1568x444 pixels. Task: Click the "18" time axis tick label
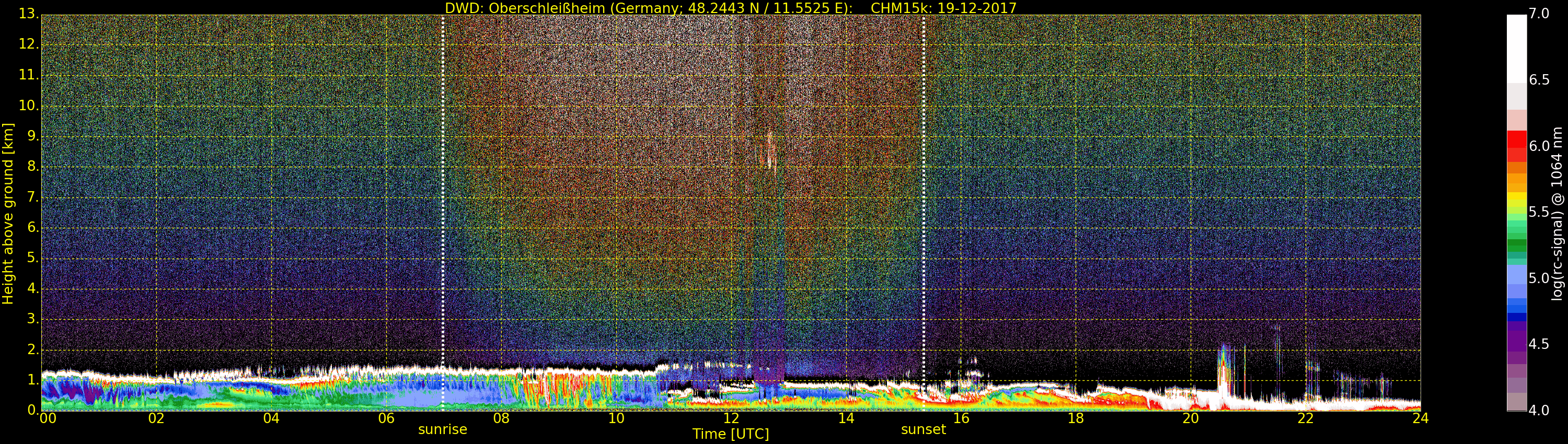(1076, 418)
